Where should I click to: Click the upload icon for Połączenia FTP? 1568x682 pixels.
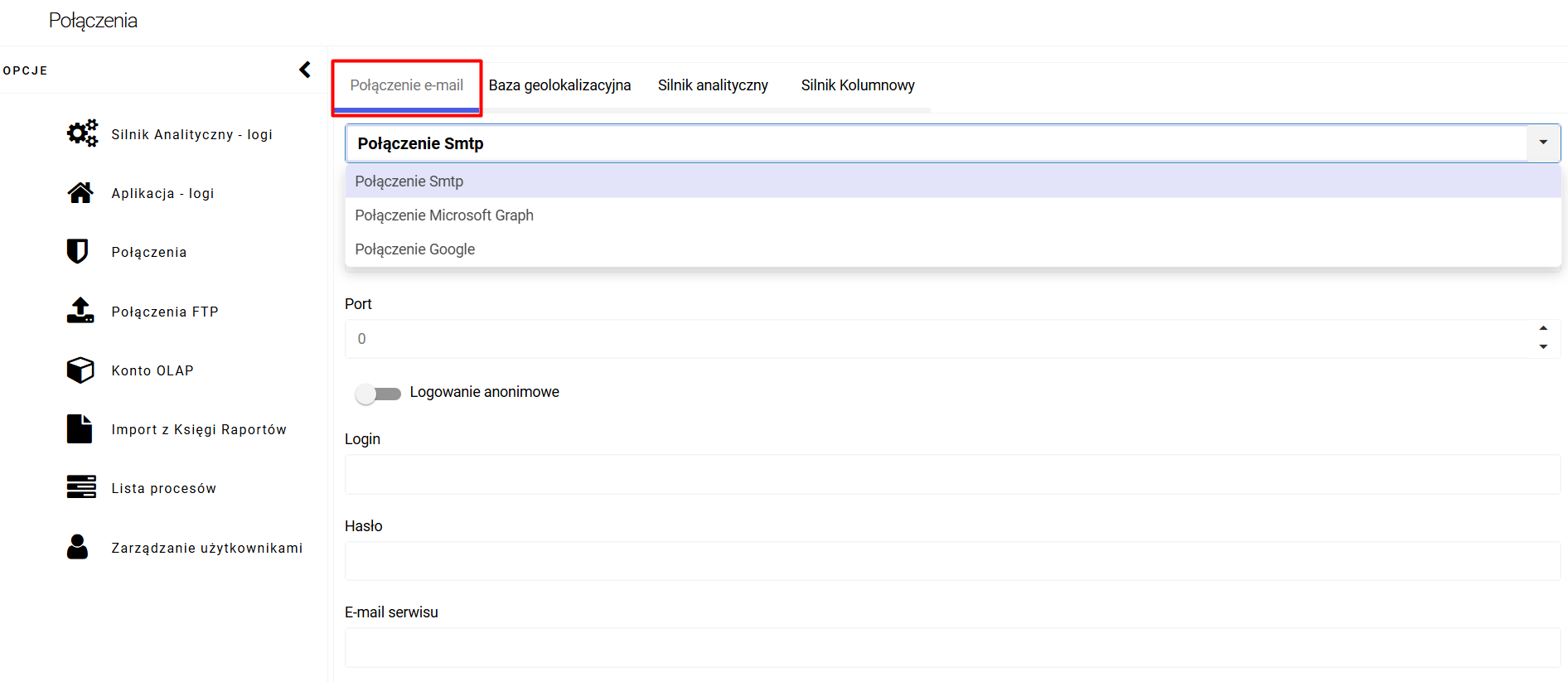80,311
